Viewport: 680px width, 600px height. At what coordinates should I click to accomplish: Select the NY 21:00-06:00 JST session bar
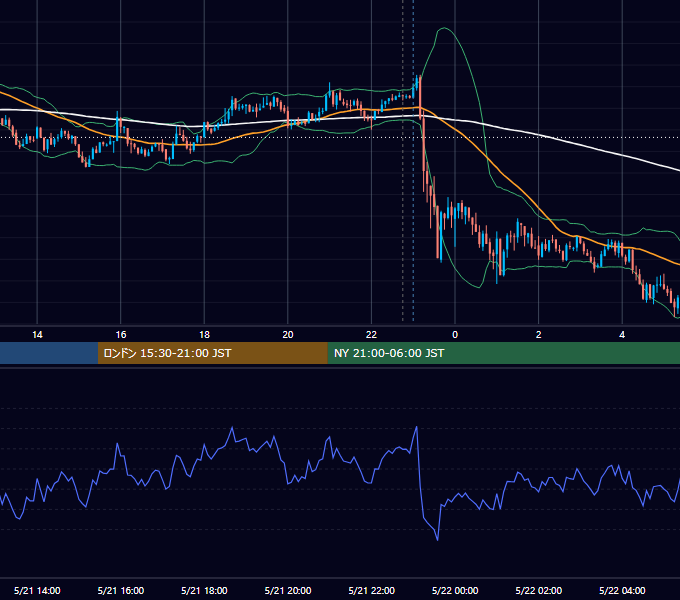coord(503,353)
